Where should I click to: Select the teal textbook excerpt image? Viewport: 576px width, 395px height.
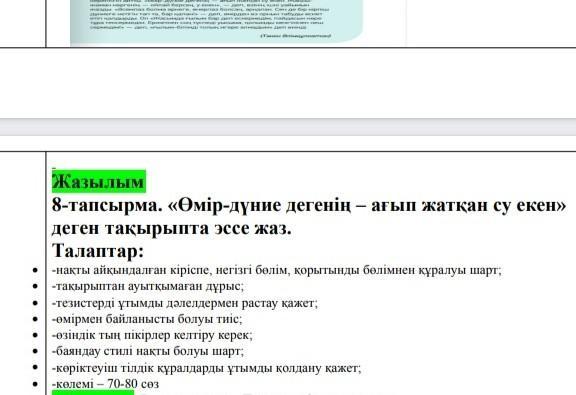coord(217,21)
